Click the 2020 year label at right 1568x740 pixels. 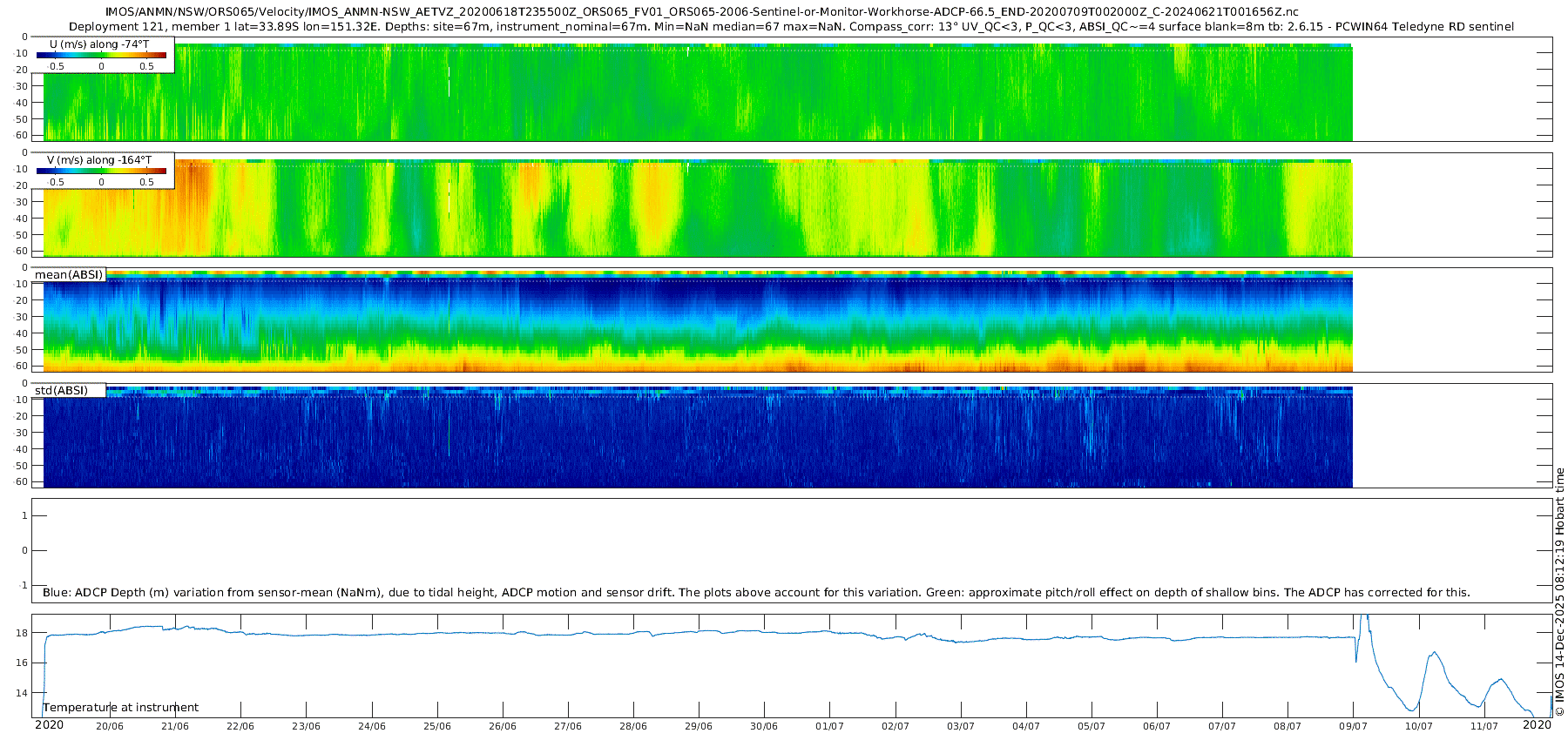click(1537, 725)
